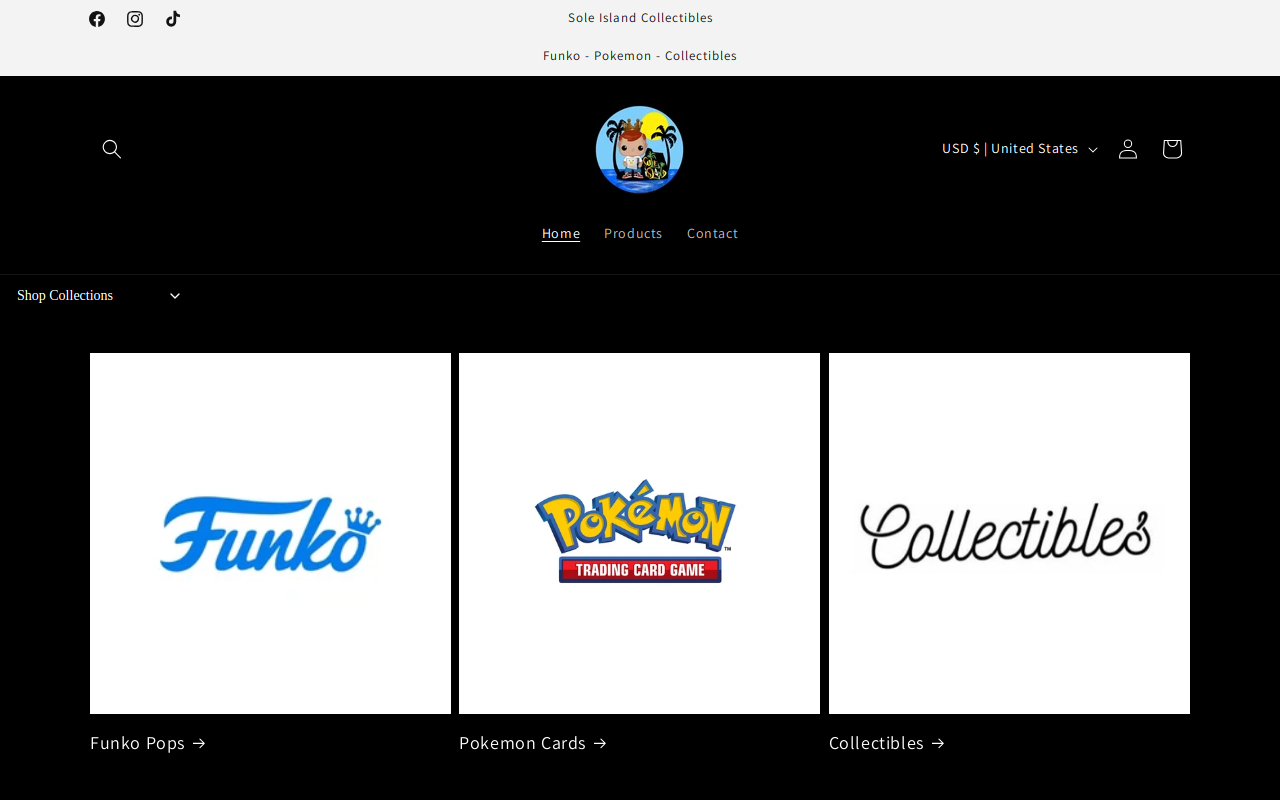Viewport: 1280px width, 800px height.
Task: Open the Products menu item
Action: point(633,234)
